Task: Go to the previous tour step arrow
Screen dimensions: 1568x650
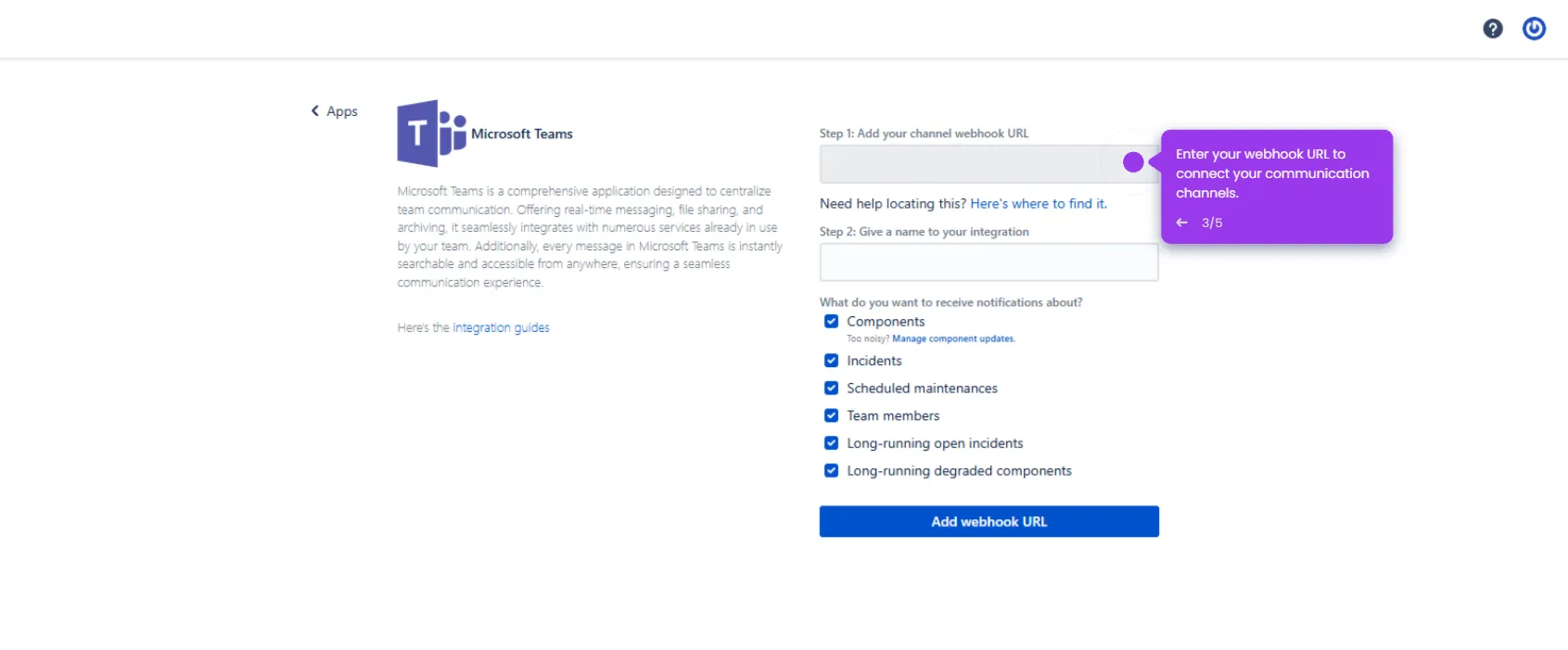Action: [x=1182, y=223]
